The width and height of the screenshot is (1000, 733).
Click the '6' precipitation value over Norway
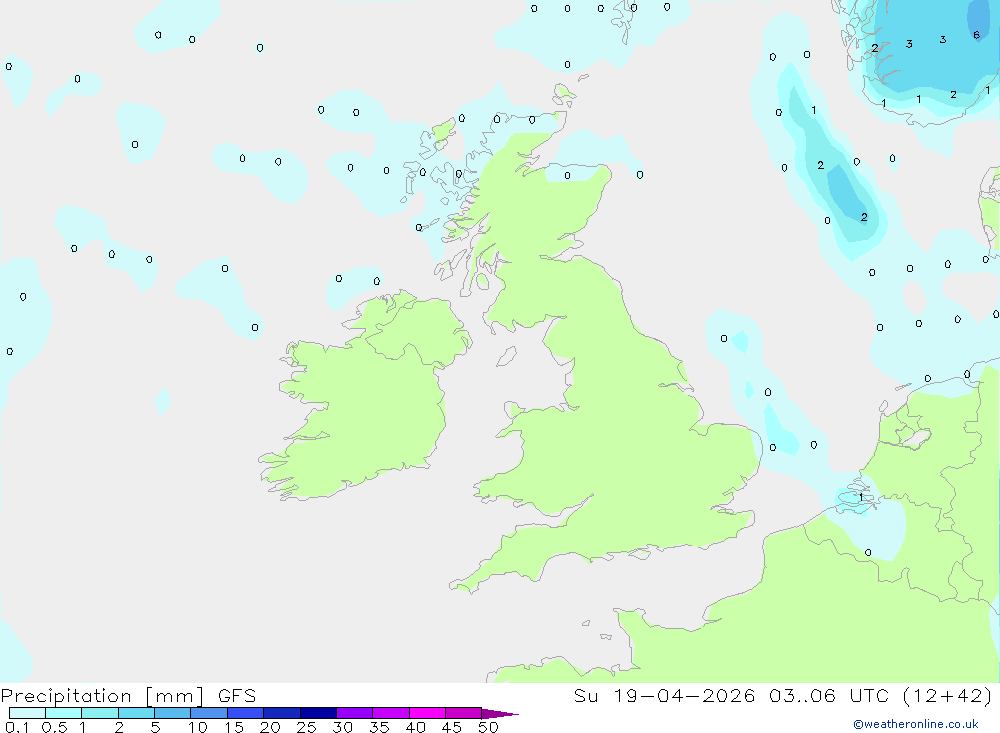pos(976,35)
